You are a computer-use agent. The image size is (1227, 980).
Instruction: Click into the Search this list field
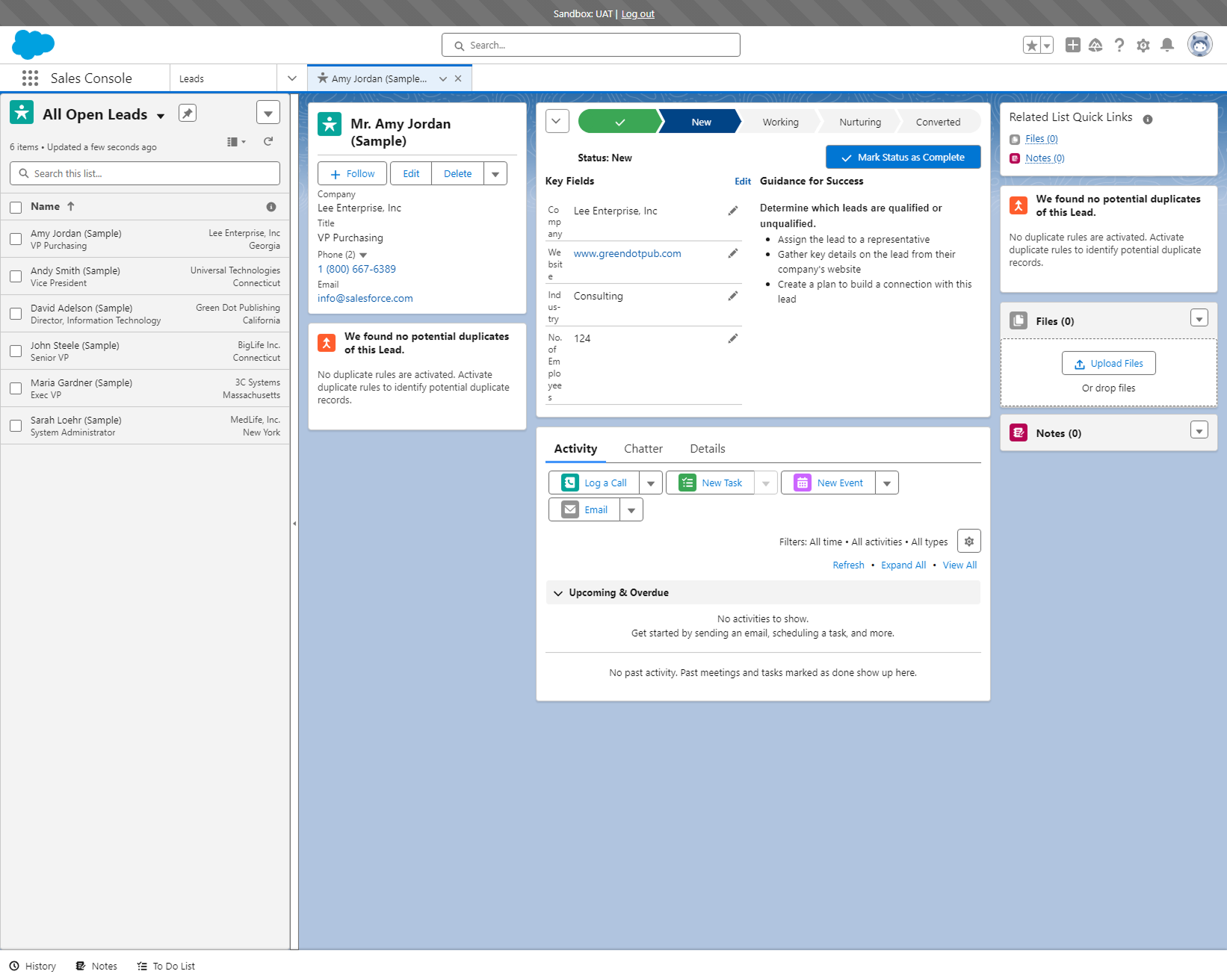144,173
